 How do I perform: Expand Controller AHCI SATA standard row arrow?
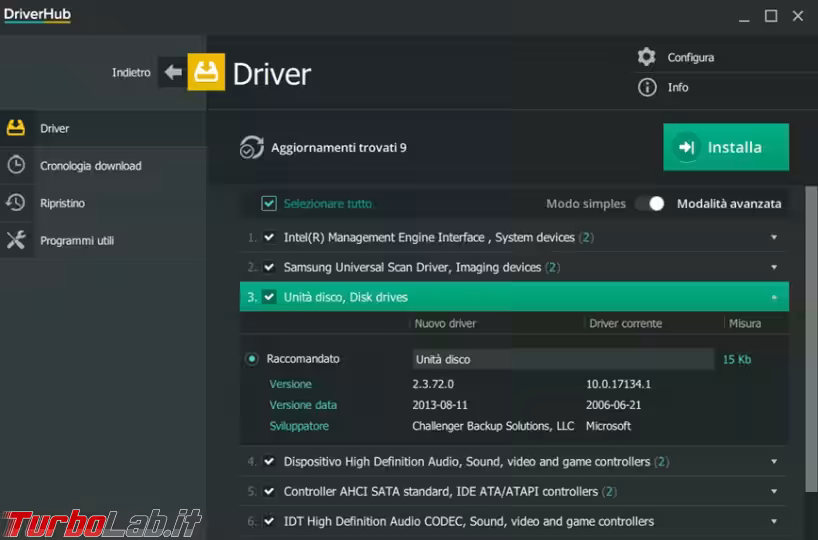point(774,491)
